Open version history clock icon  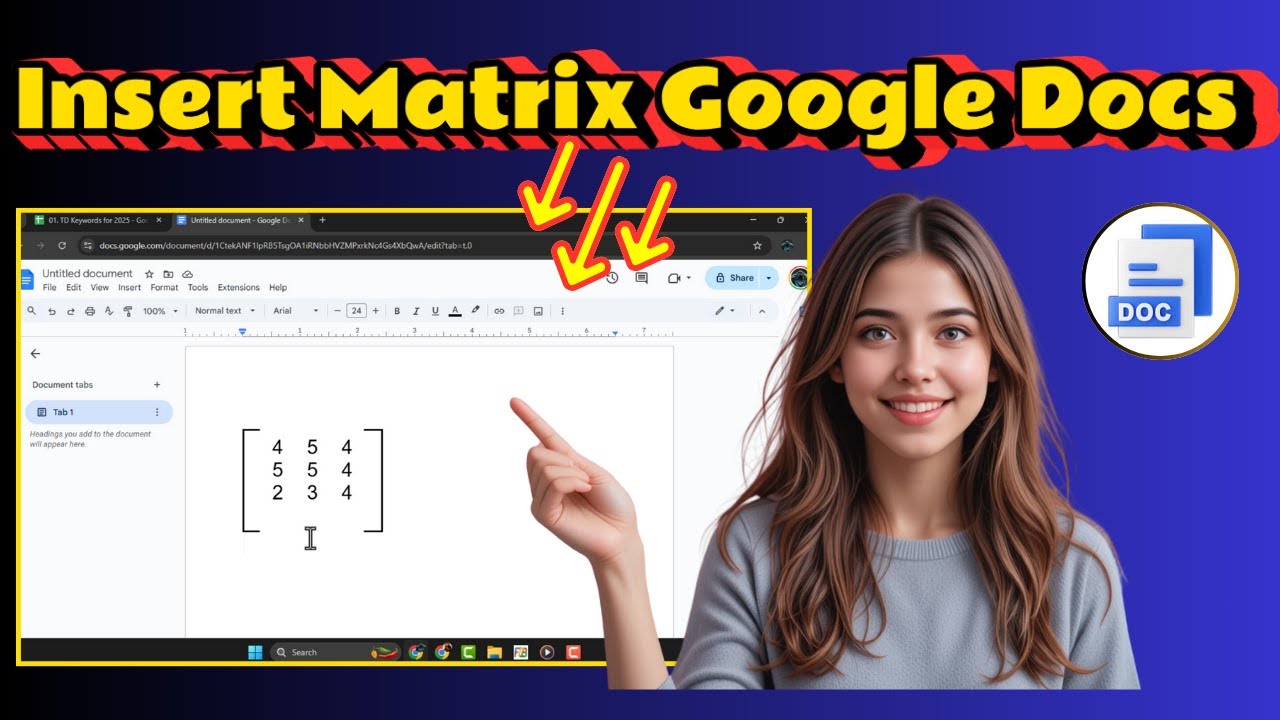click(x=612, y=278)
